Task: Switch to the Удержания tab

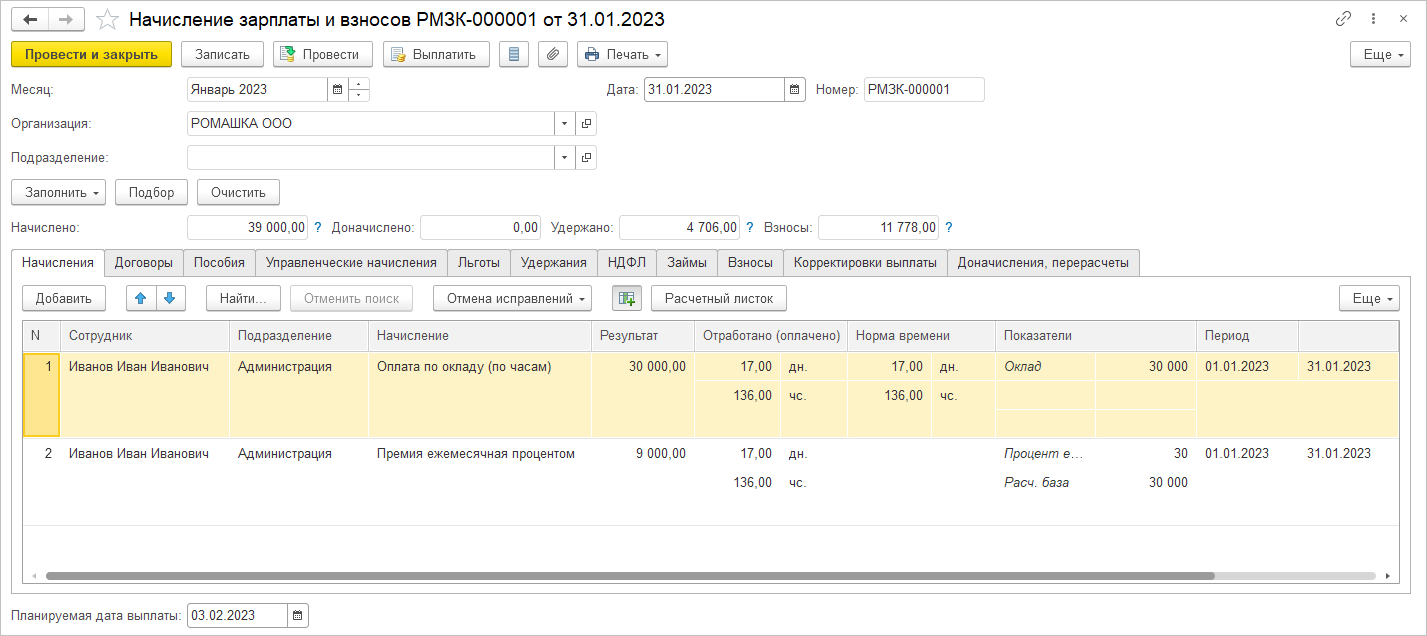Action: pos(553,263)
